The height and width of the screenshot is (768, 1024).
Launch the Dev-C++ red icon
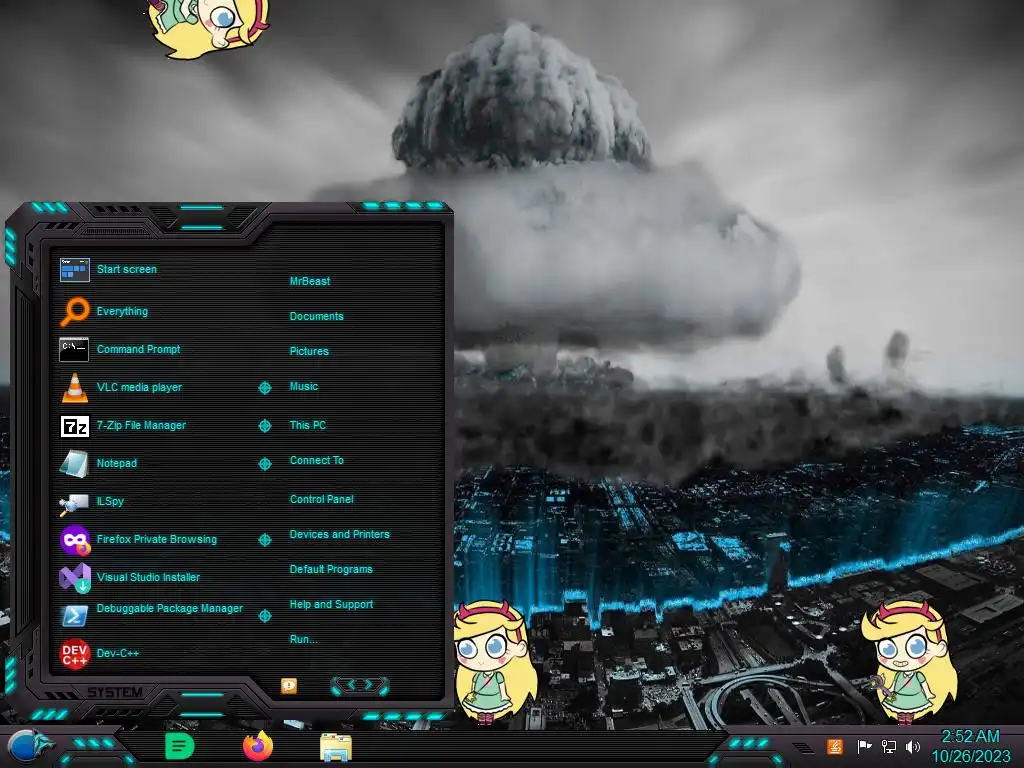click(x=74, y=654)
